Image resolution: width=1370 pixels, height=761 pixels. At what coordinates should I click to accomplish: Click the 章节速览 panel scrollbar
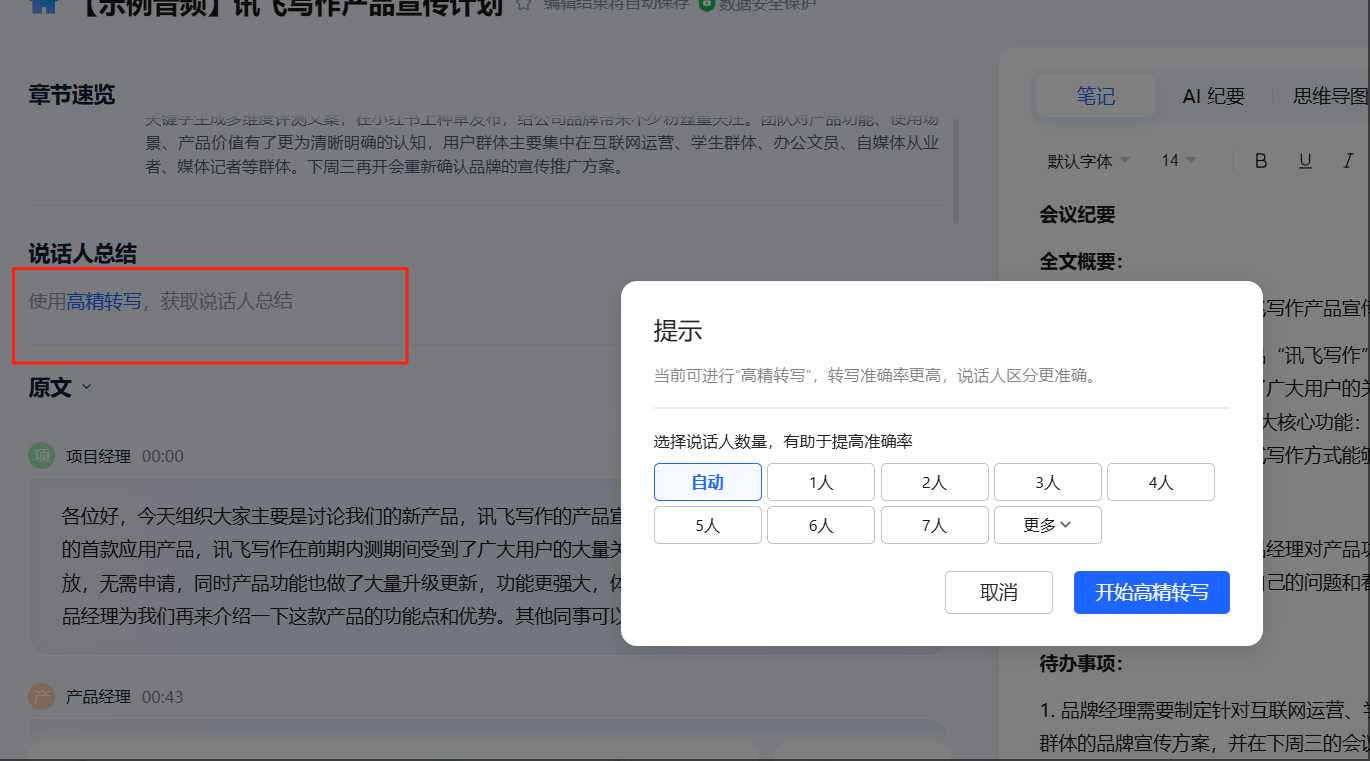click(956, 170)
